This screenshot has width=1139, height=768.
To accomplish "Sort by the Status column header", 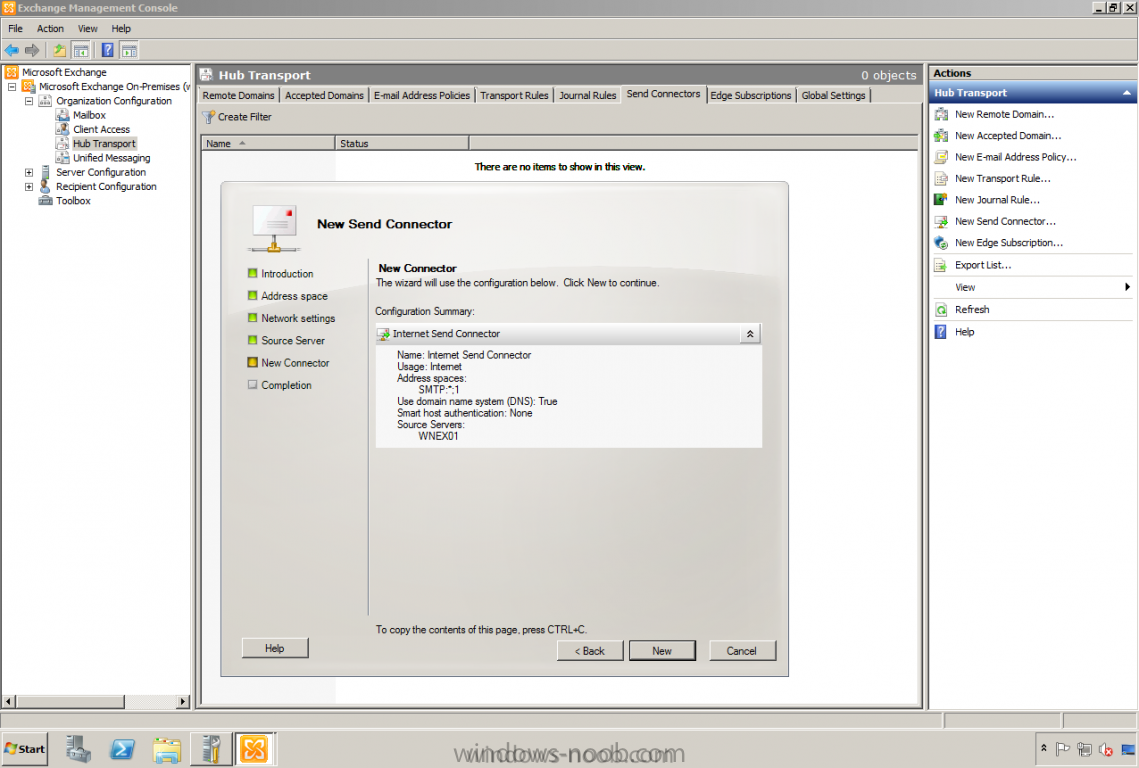I will (402, 144).
